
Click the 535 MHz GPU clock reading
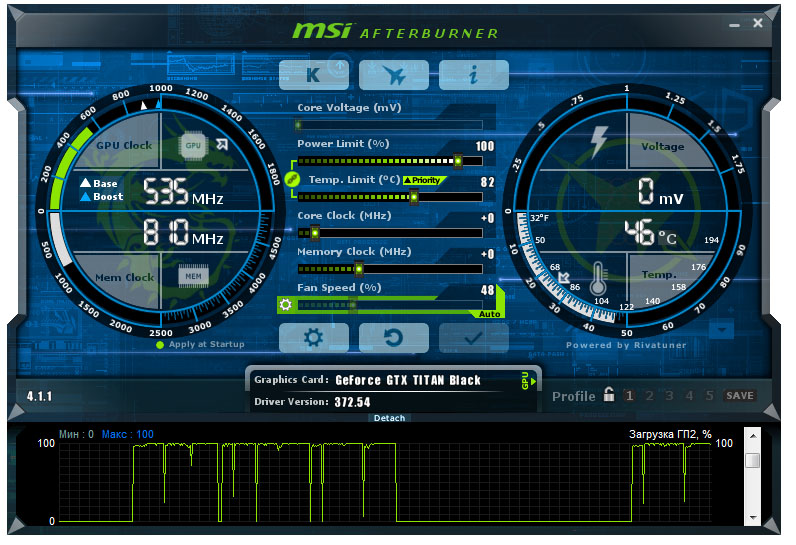tap(183, 192)
